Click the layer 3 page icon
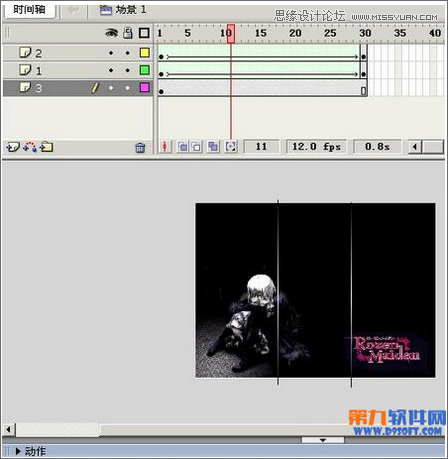The height and width of the screenshot is (459, 448). 25,87
